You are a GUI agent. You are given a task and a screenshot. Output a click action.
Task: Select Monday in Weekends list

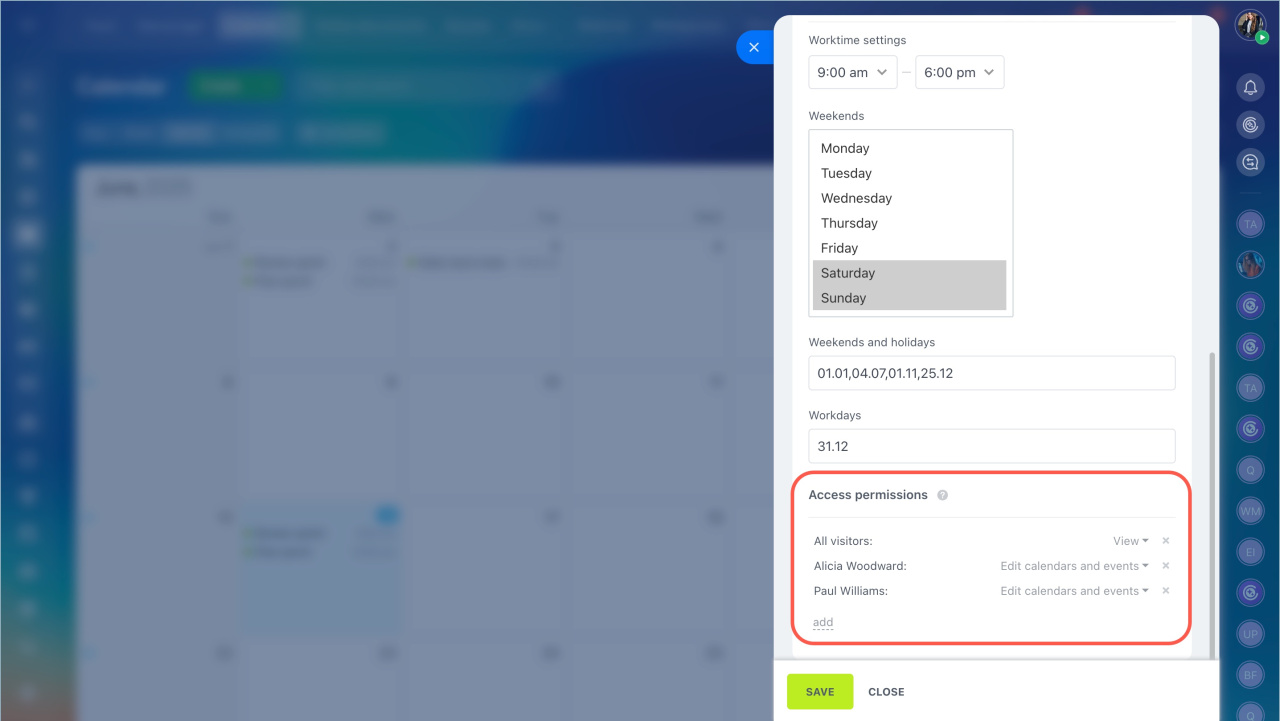(x=845, y=148)
